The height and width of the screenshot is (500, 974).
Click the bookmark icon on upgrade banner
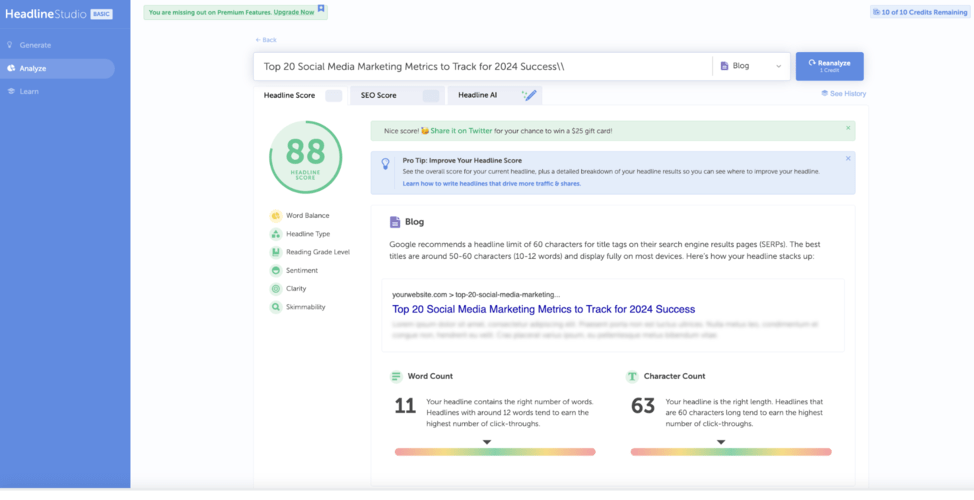point(321,9)
